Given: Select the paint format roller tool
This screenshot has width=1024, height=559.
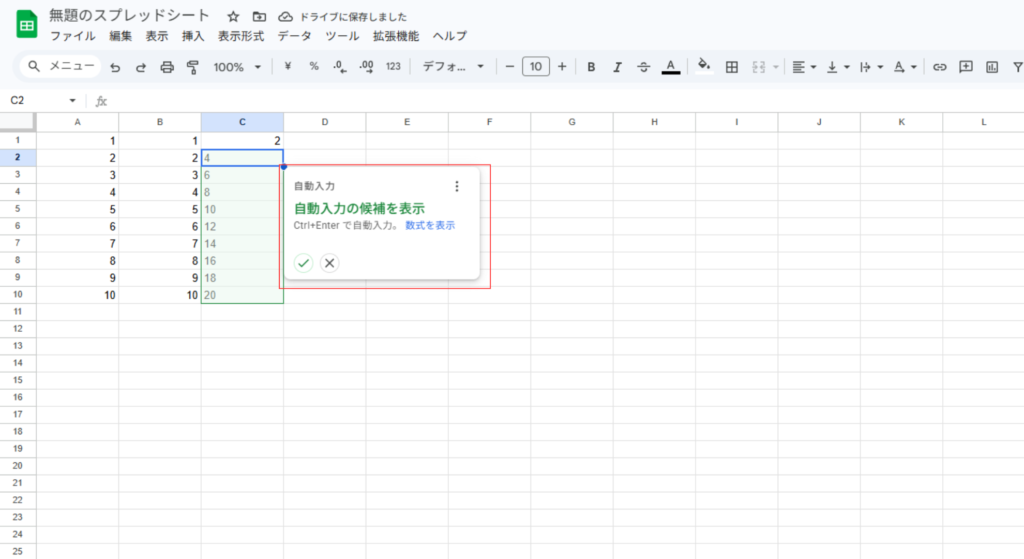Looking at the screenshot, I should [x=193, y=67].
